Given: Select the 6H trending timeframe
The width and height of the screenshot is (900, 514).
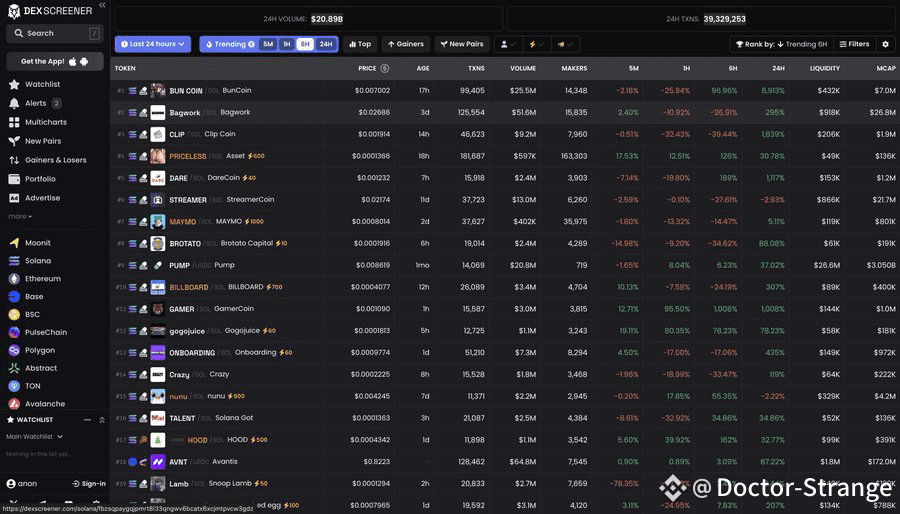Looking at the screenshot, I should click(x=305, y=44).
